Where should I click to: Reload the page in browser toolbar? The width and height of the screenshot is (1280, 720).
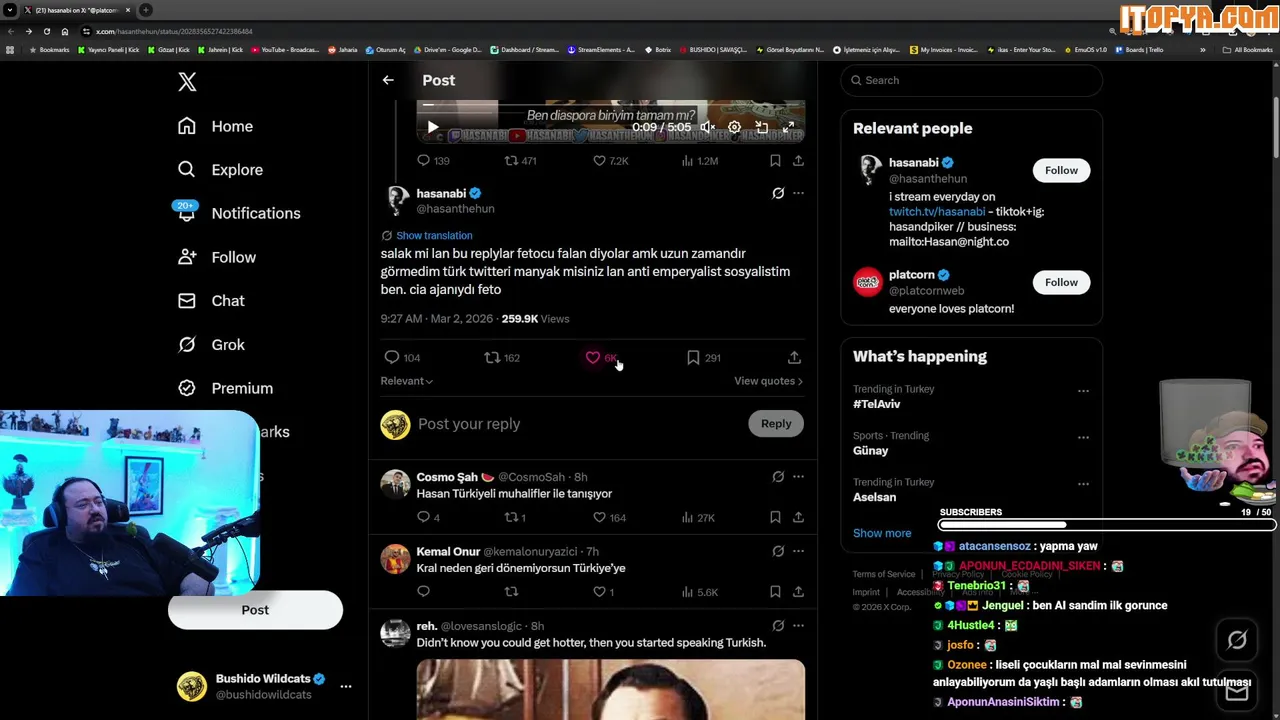click(x=46, y=31)
